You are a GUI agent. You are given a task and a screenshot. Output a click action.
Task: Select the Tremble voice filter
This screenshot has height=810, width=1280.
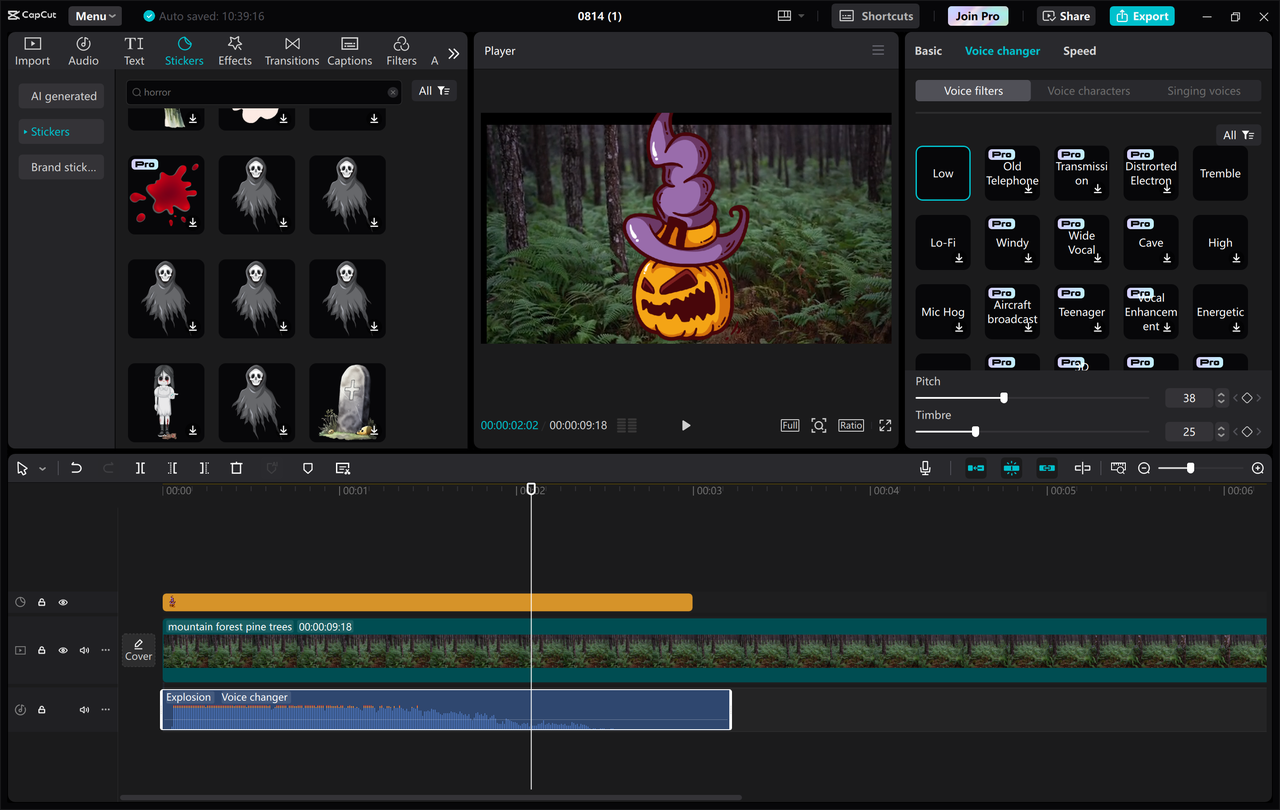pyautogui.click(x=1220, y=172)
